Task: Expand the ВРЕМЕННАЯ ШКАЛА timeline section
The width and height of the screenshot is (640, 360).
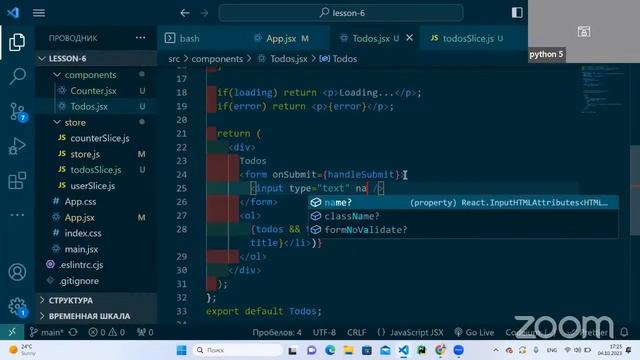Action: click(x=96, y=316)
